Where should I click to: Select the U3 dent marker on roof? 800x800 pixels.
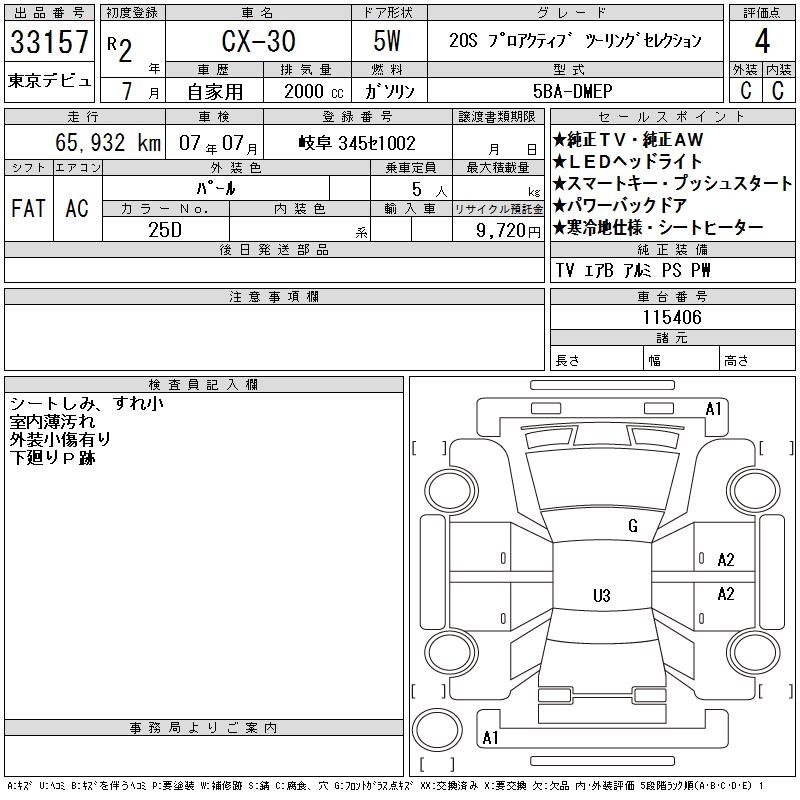(601, 596)
